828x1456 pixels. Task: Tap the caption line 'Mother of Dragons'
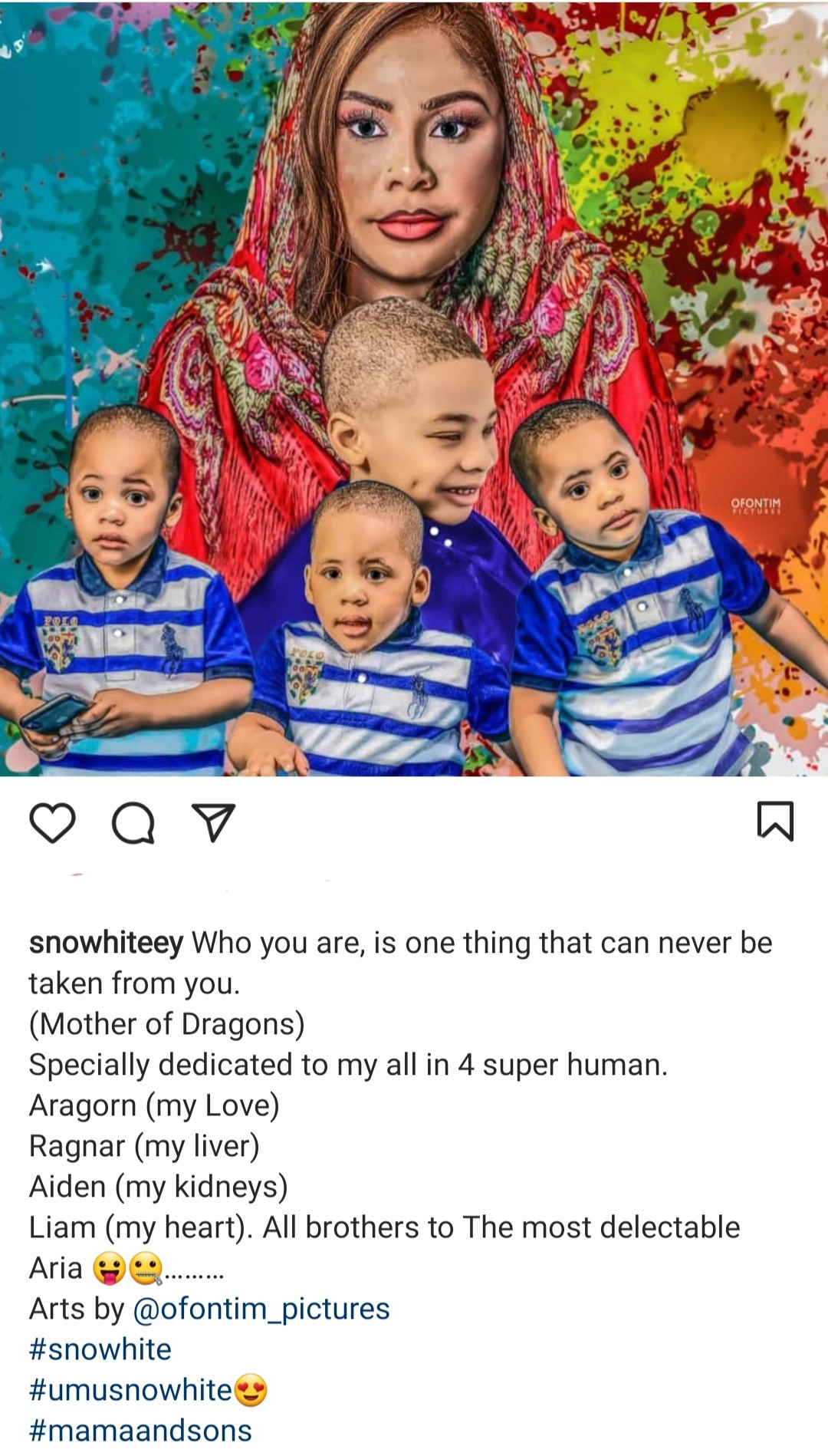point(166,1024)
